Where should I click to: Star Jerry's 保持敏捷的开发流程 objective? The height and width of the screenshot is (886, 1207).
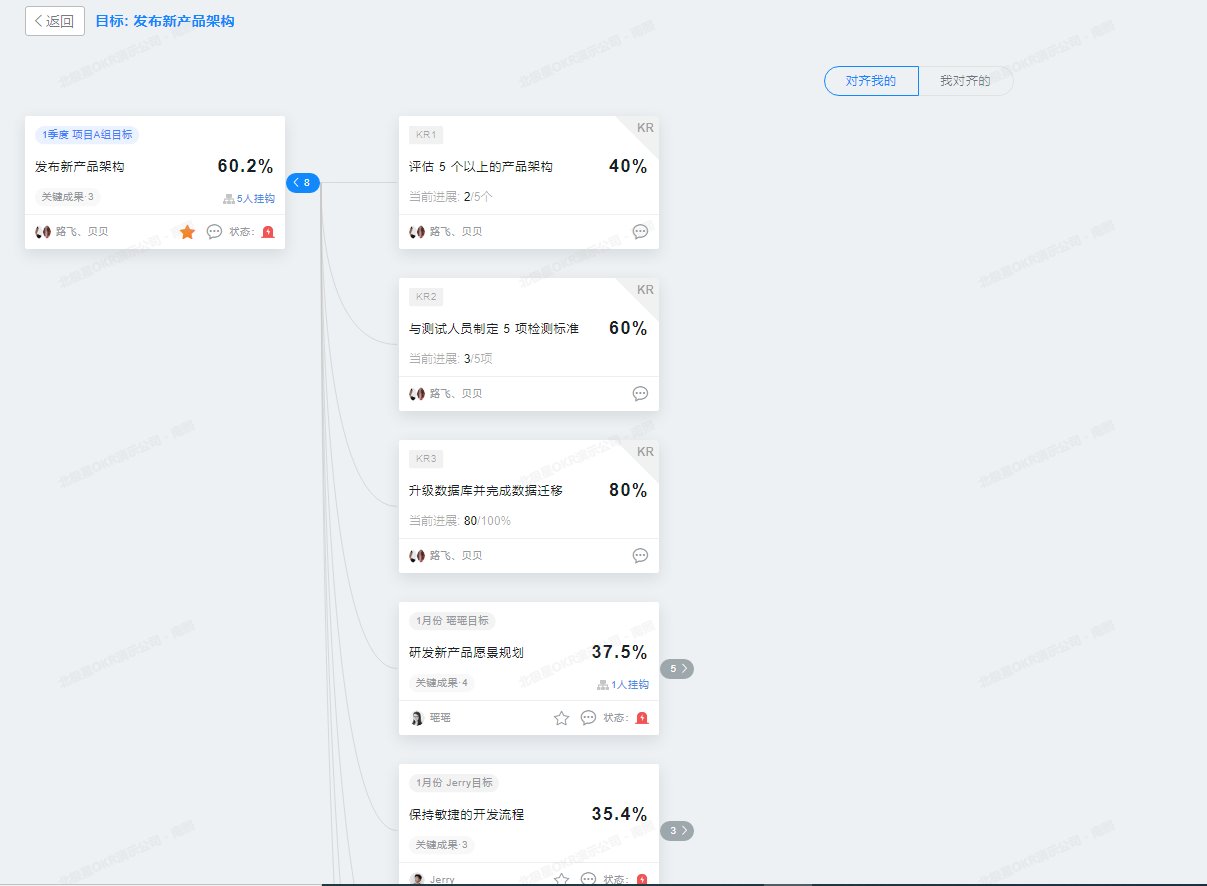(560, 879)
